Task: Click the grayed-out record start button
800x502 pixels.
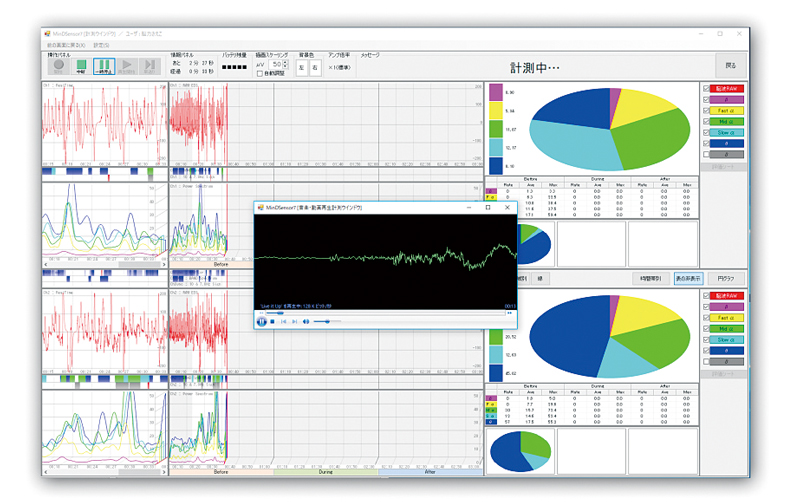Action: 56,68
